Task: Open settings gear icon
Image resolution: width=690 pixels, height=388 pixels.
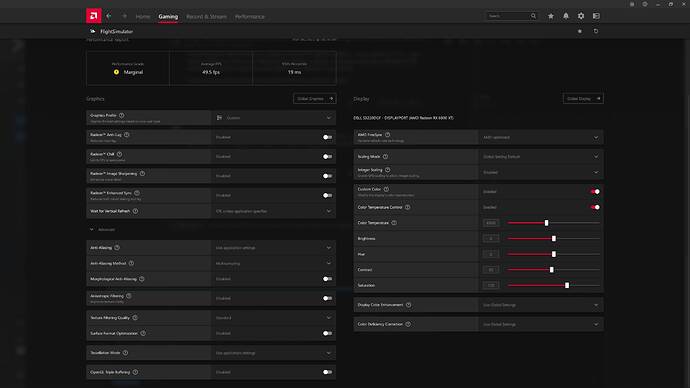Action: pos(581,16)
